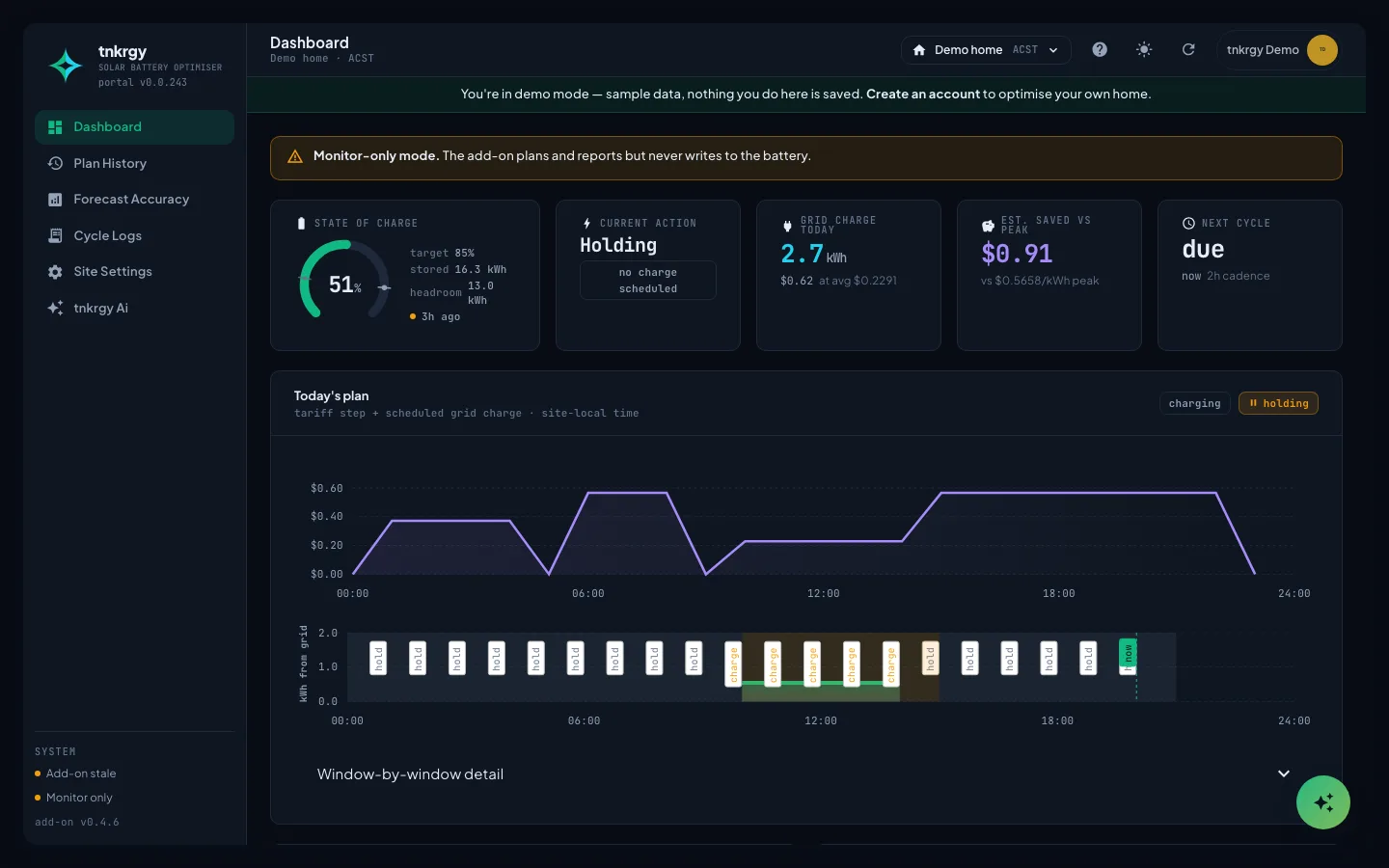Open the Demo home site selector dropdown
1389x868 pixels.
(986, 50)
